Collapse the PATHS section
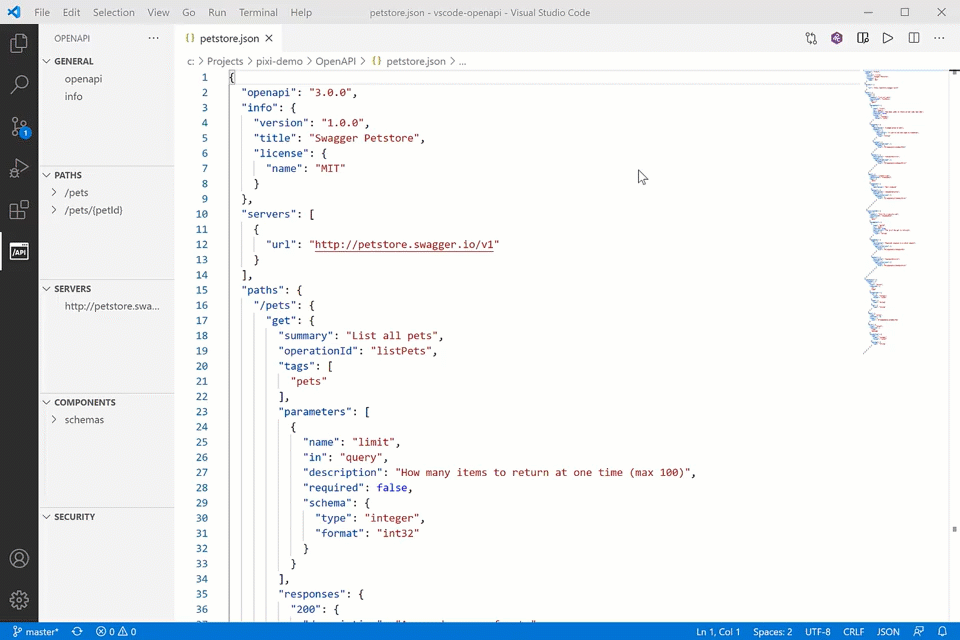 pyautogui.click(x=47, y=175)
